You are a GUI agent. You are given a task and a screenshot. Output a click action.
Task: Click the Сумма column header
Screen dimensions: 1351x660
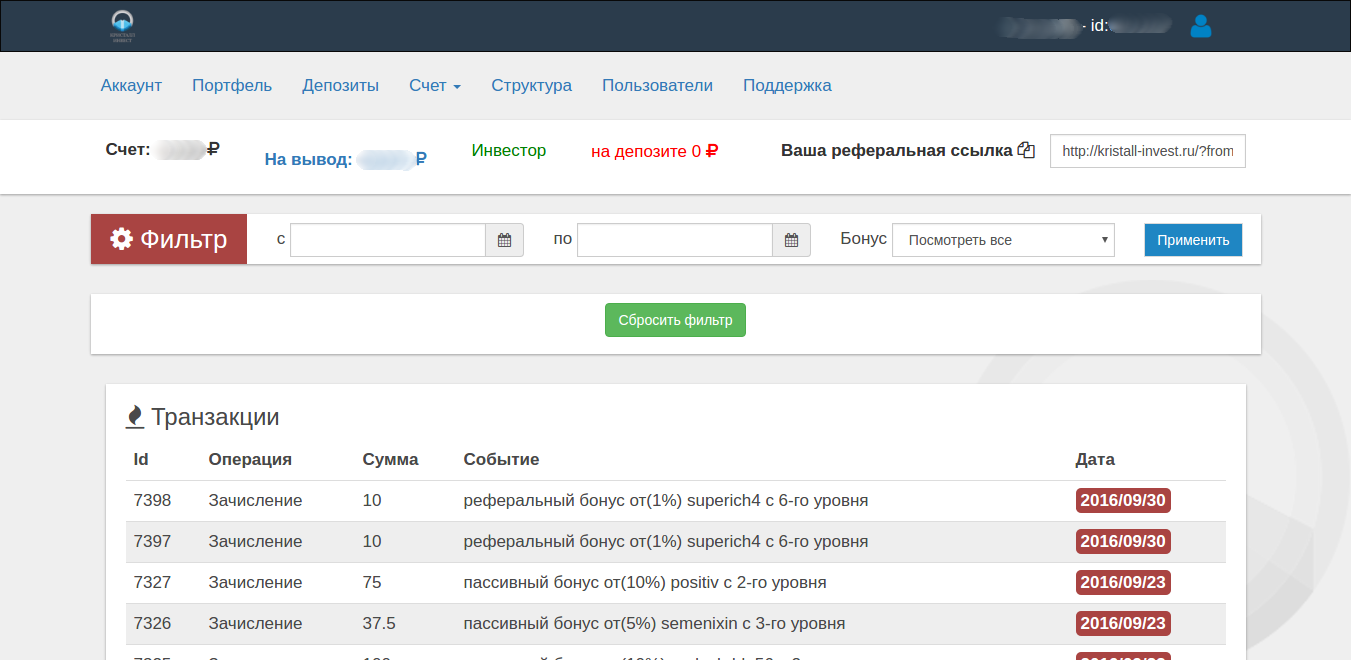pos(390,460)
